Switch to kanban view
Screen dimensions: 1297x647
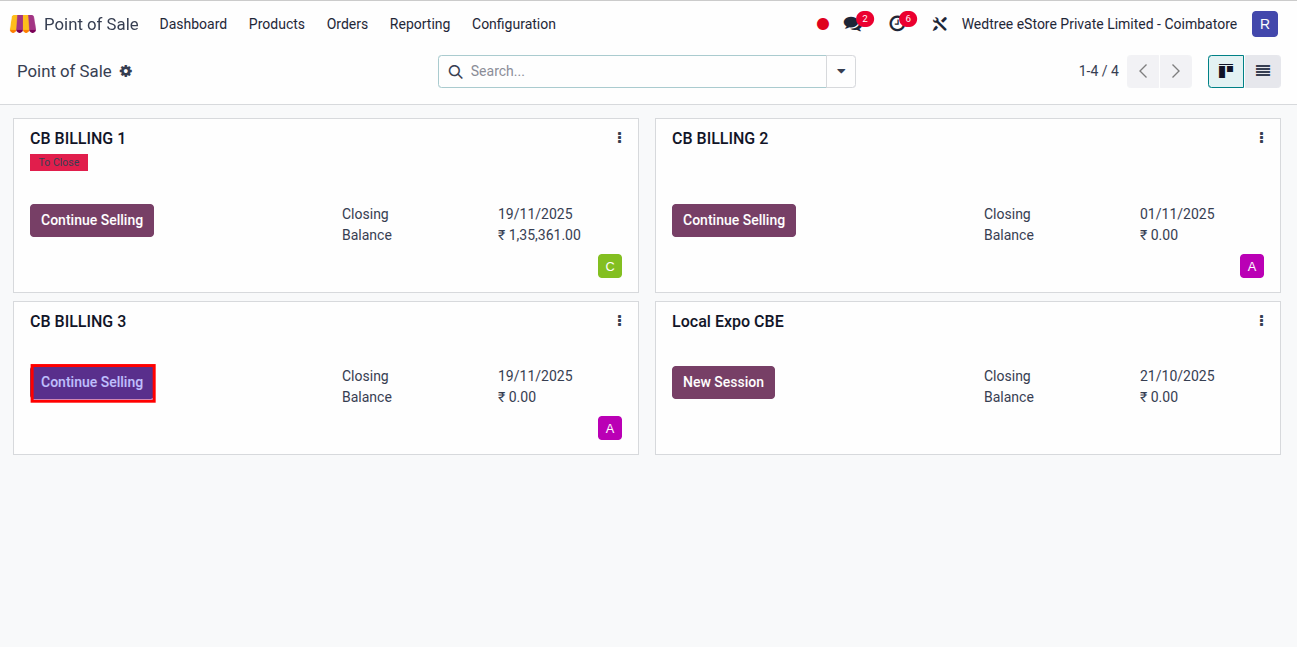[1225, 71]
